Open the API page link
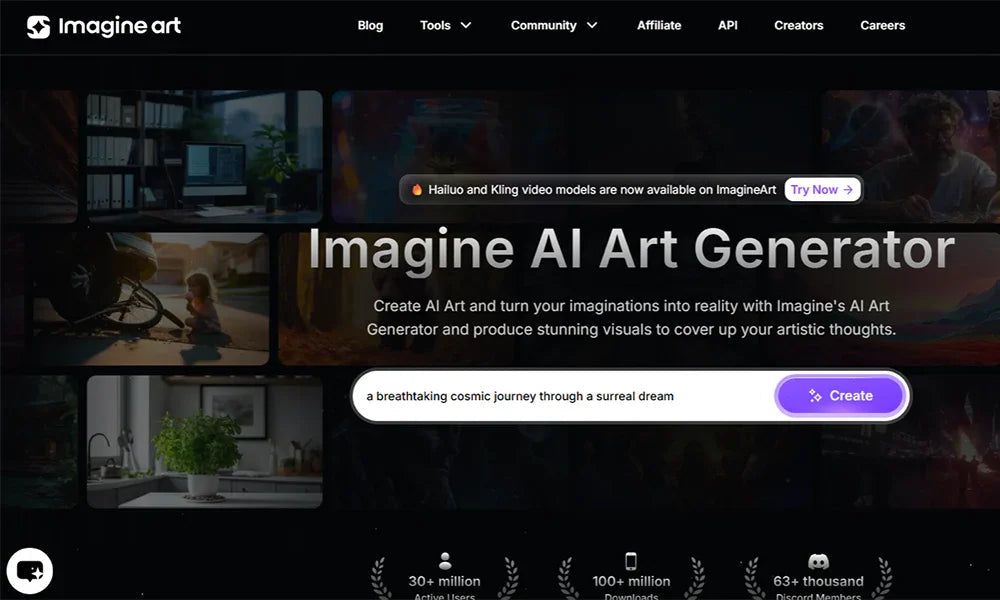 727,25
